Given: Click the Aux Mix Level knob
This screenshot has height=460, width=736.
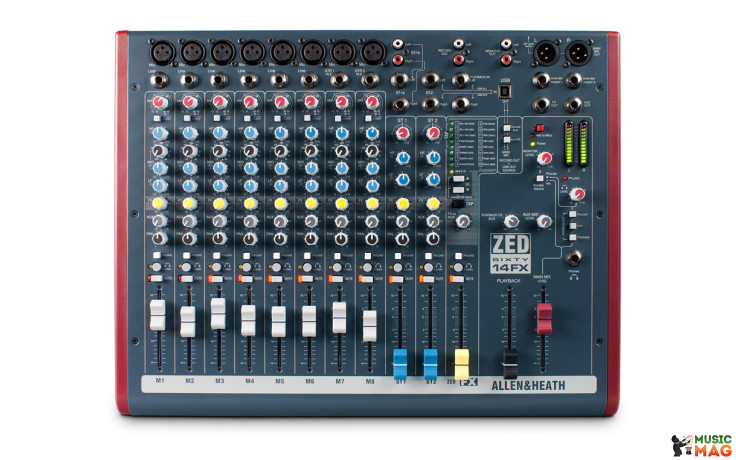Looking at the screenshot, I should tap(544, 221).
